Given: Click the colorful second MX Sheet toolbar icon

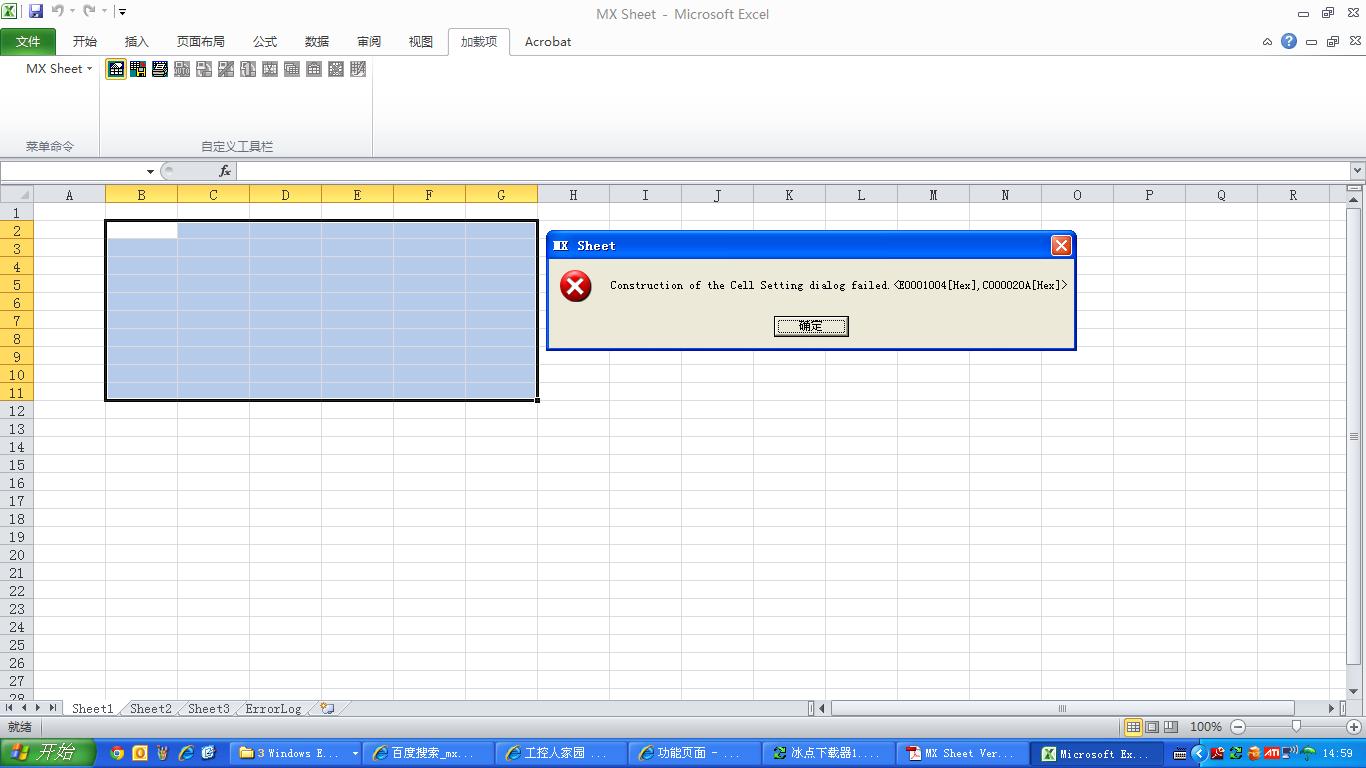Looking at the screenshot, I should coord(138,69).
